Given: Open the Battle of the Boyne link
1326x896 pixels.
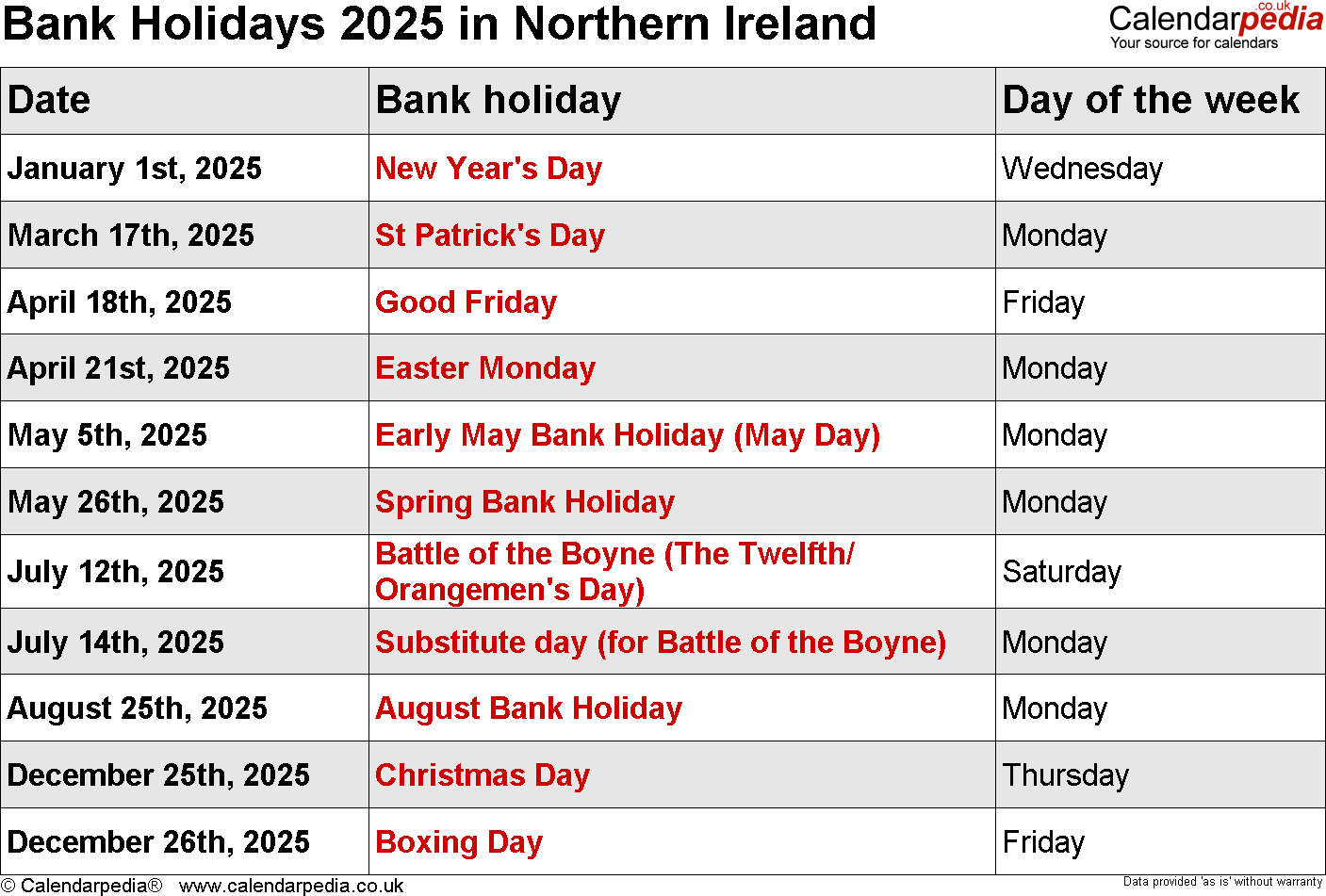Looking at the screenshot, I should (x=614, y=571).
